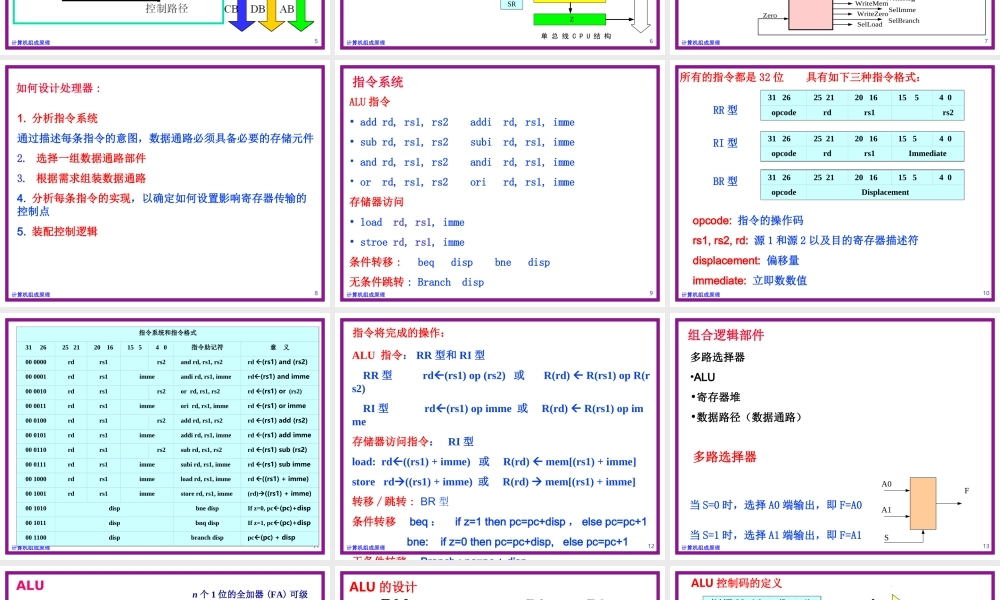
Task: Click the red 多路选择器 heading
Action: coord(724,457)
